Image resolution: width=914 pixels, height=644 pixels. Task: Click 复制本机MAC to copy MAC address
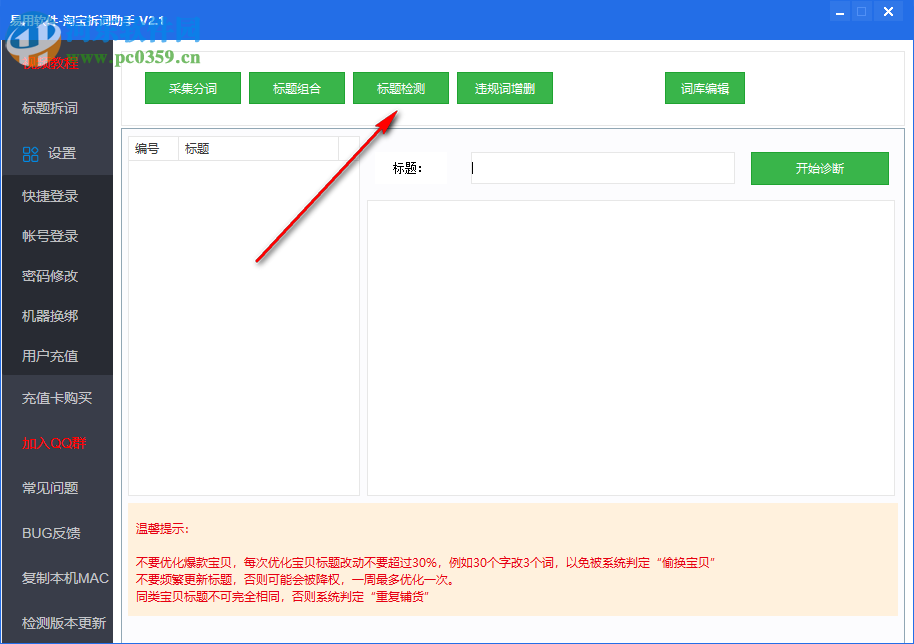62,578
